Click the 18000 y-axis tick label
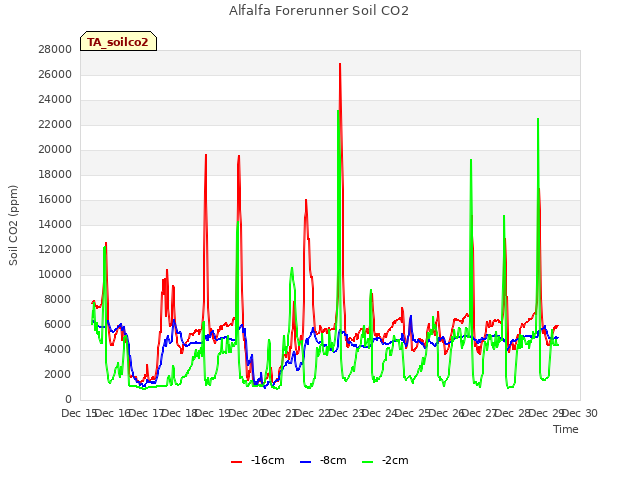The image size is (640, 480). pyautogui.click(x=55, y=174)
